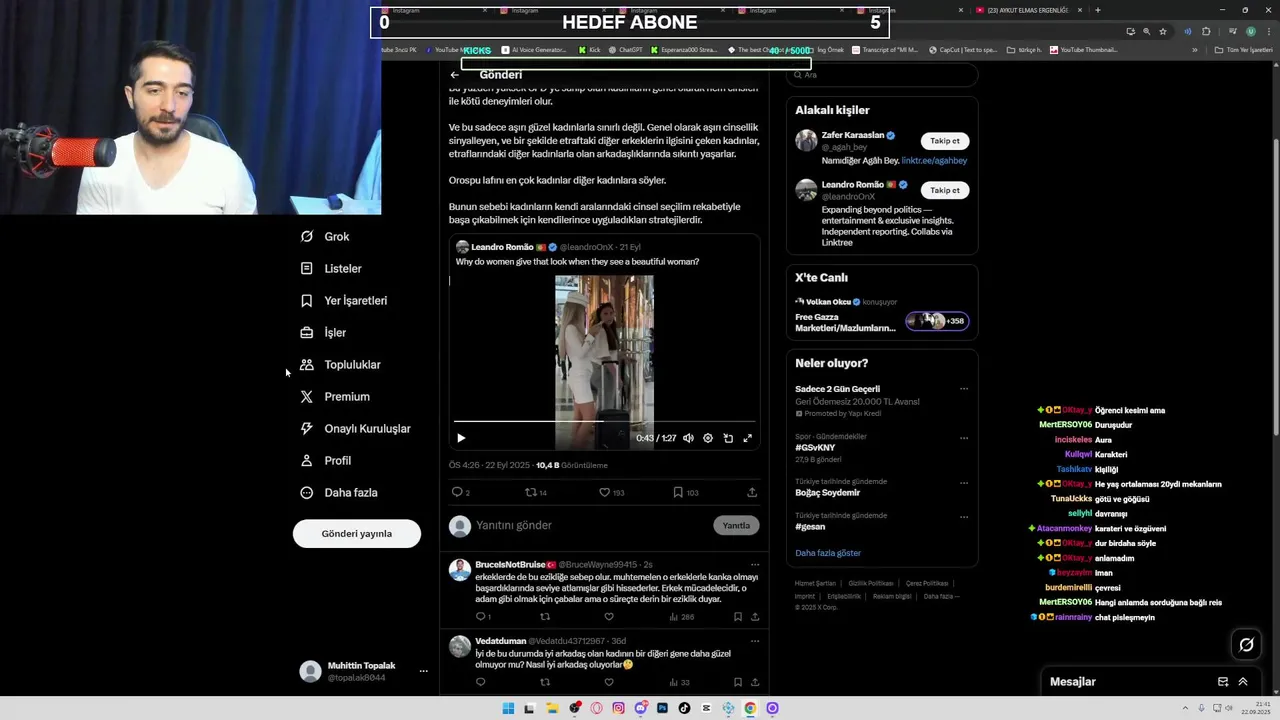The height and width of the screenshot is (720, 1280).
Task: Like the BruceIsNotBruise reply
Action: (x=608, y=617)
